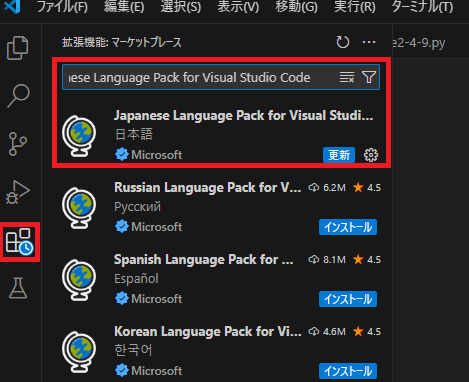Click the Japanese Language Pack globe icon
Screen dimensions: 469x382
79,135
